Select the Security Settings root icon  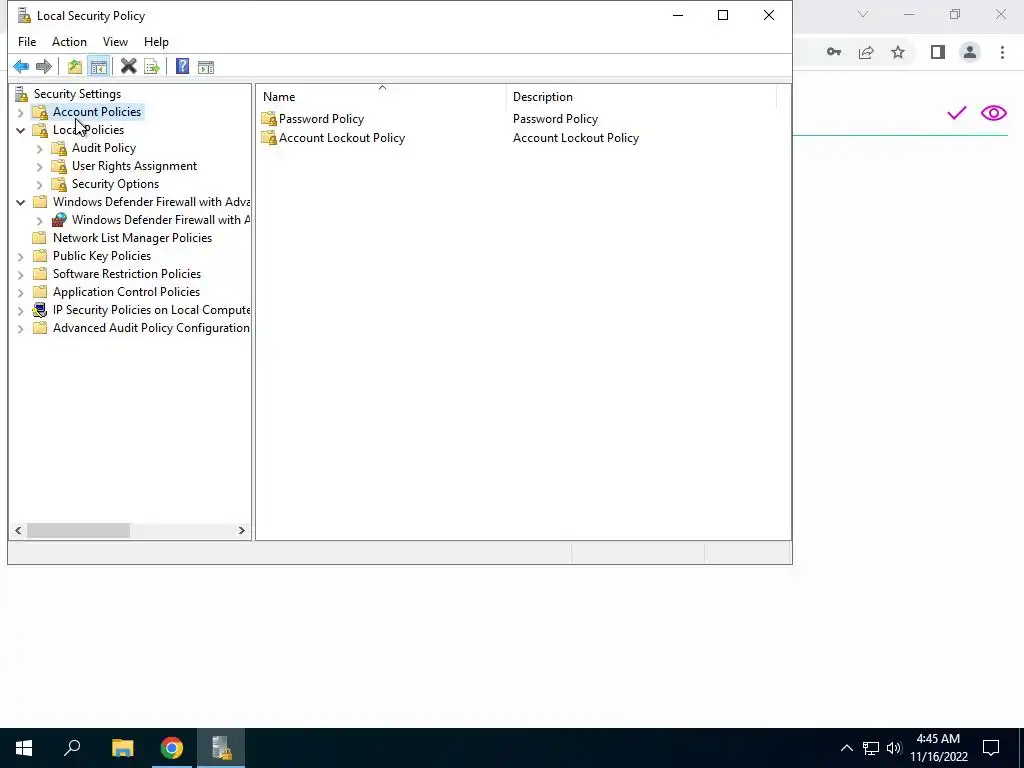pos(22,94)
